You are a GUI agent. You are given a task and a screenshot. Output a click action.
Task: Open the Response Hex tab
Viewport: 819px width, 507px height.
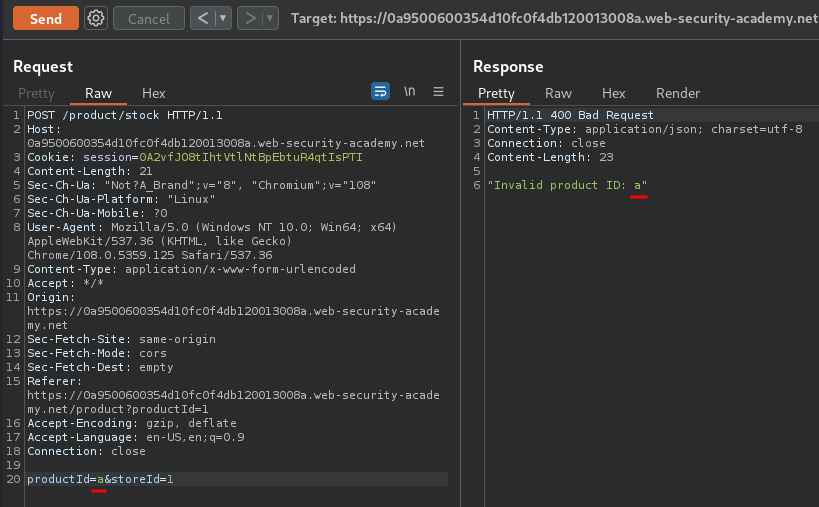coord(613,93)
